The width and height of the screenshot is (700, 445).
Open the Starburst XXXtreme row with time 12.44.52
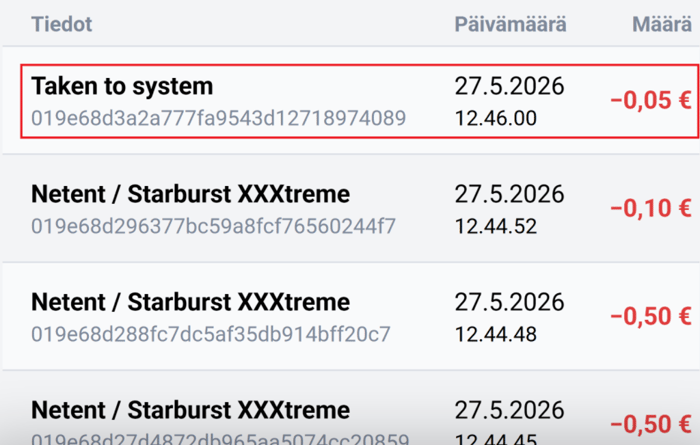click(x=351, y=208)
